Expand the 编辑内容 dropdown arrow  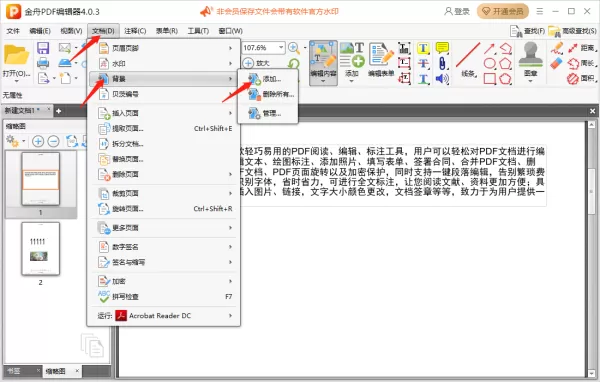point(323,81)
